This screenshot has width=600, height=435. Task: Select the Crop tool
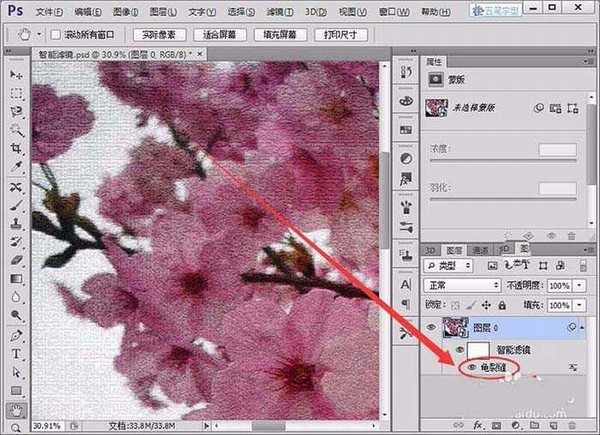pos(16,149)
